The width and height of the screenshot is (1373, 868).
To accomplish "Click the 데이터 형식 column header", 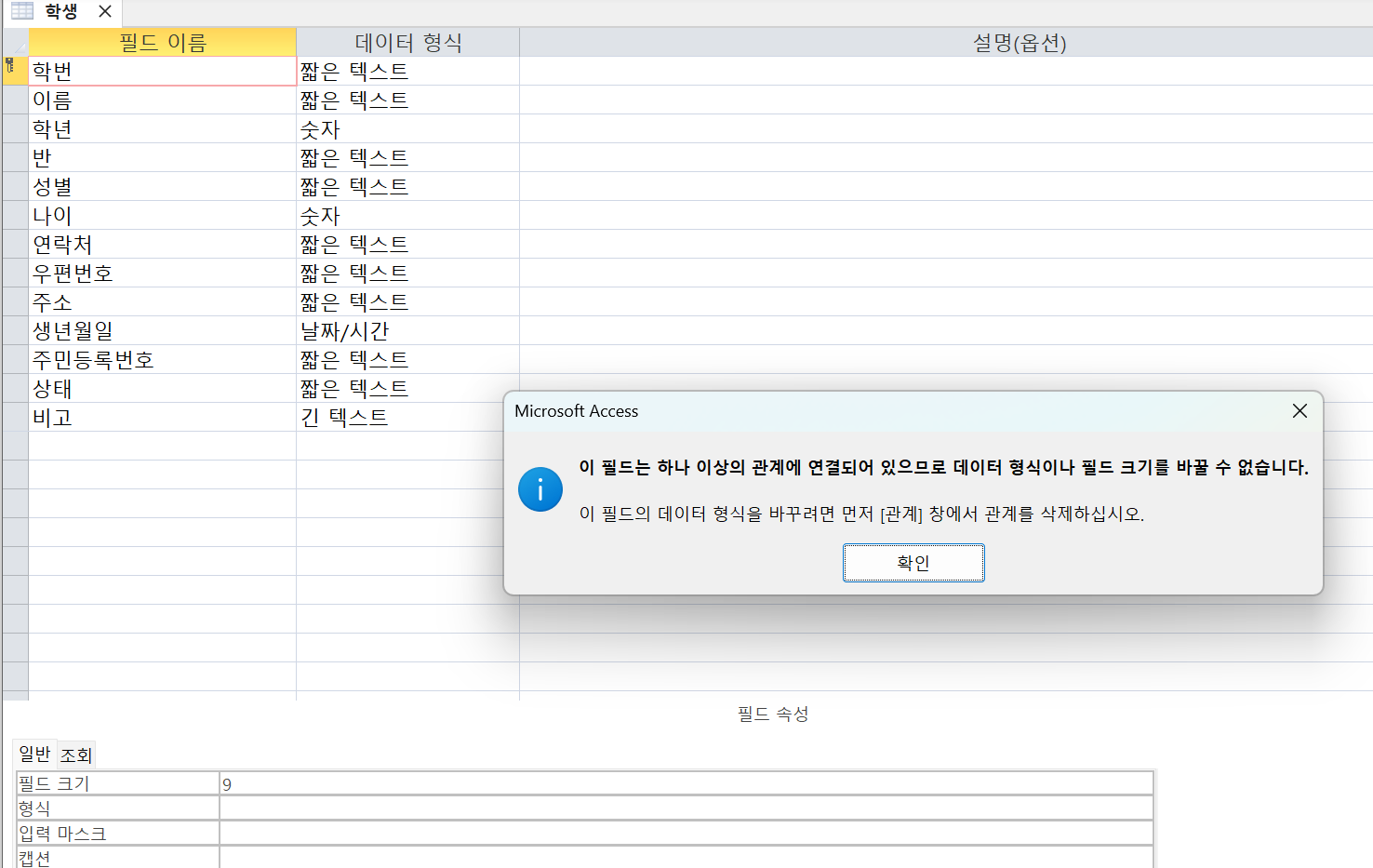I will [x=407, y=43].
